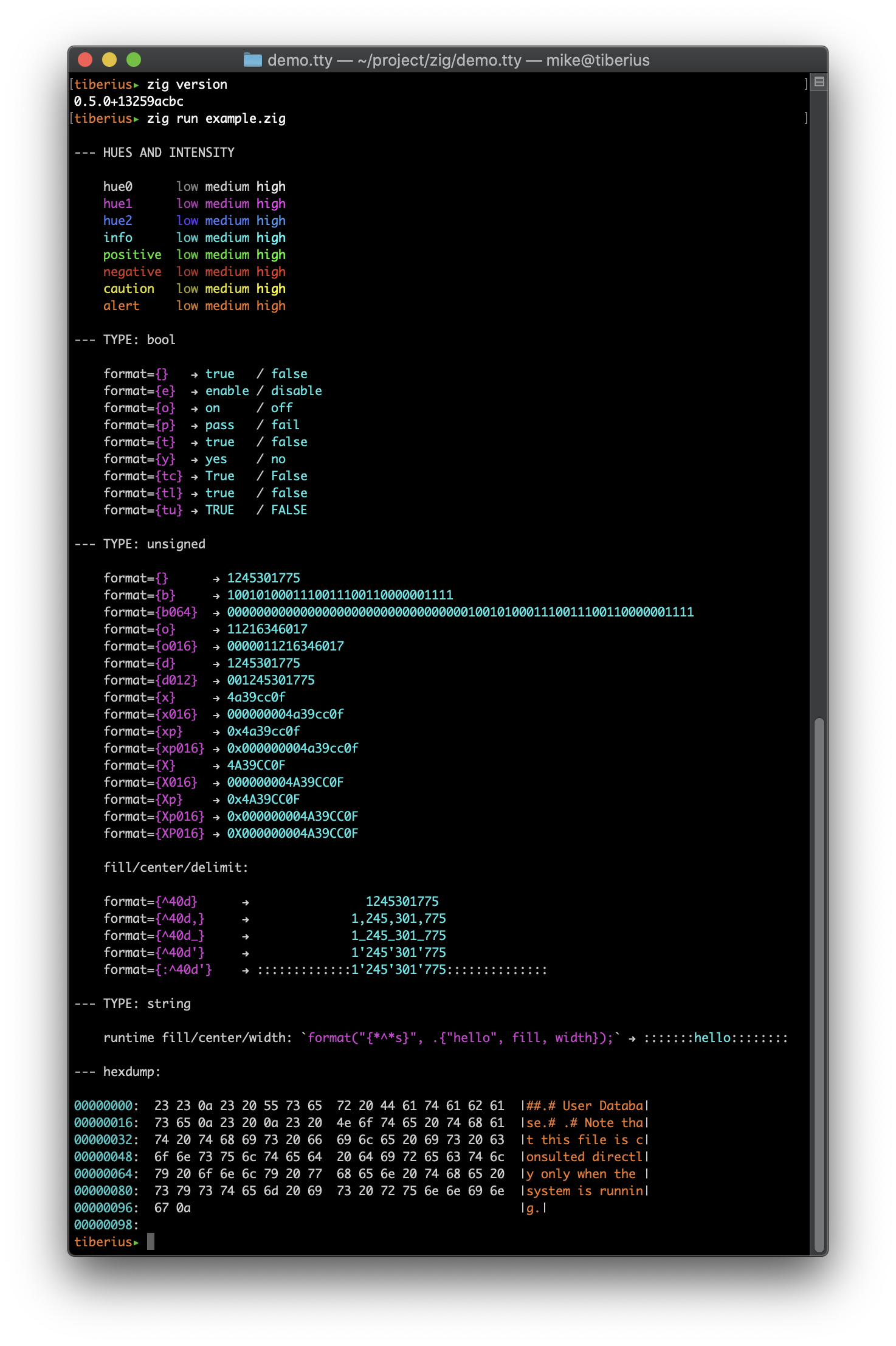
Task: Click the window title 'demo.tty' text
Action: [x=300, y=60]
